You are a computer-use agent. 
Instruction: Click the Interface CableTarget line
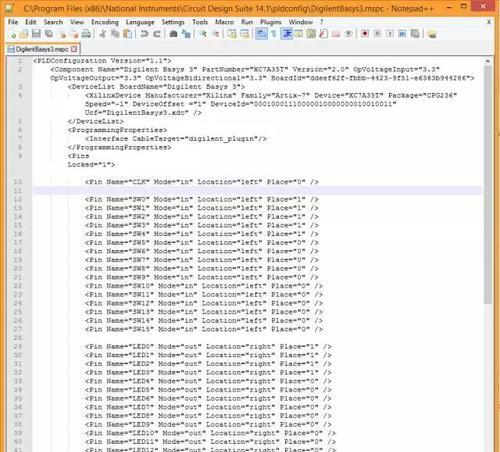click(x=176, y=139)
